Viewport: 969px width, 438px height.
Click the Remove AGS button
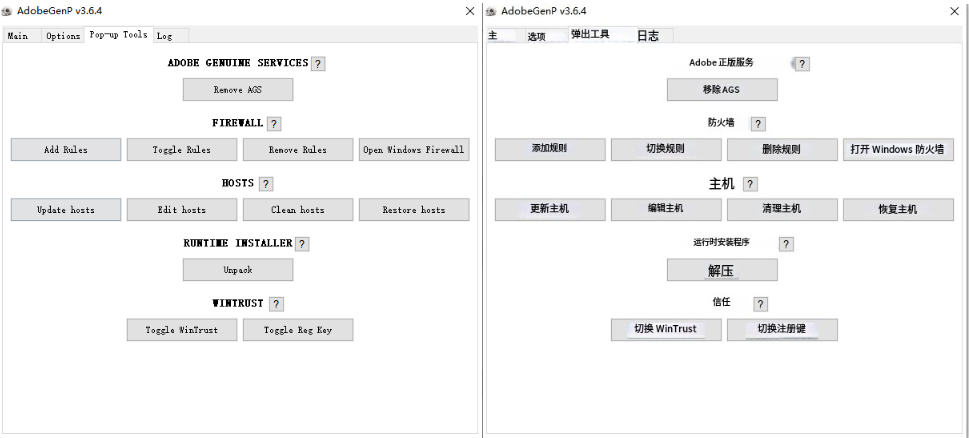[x=238, y=90]
